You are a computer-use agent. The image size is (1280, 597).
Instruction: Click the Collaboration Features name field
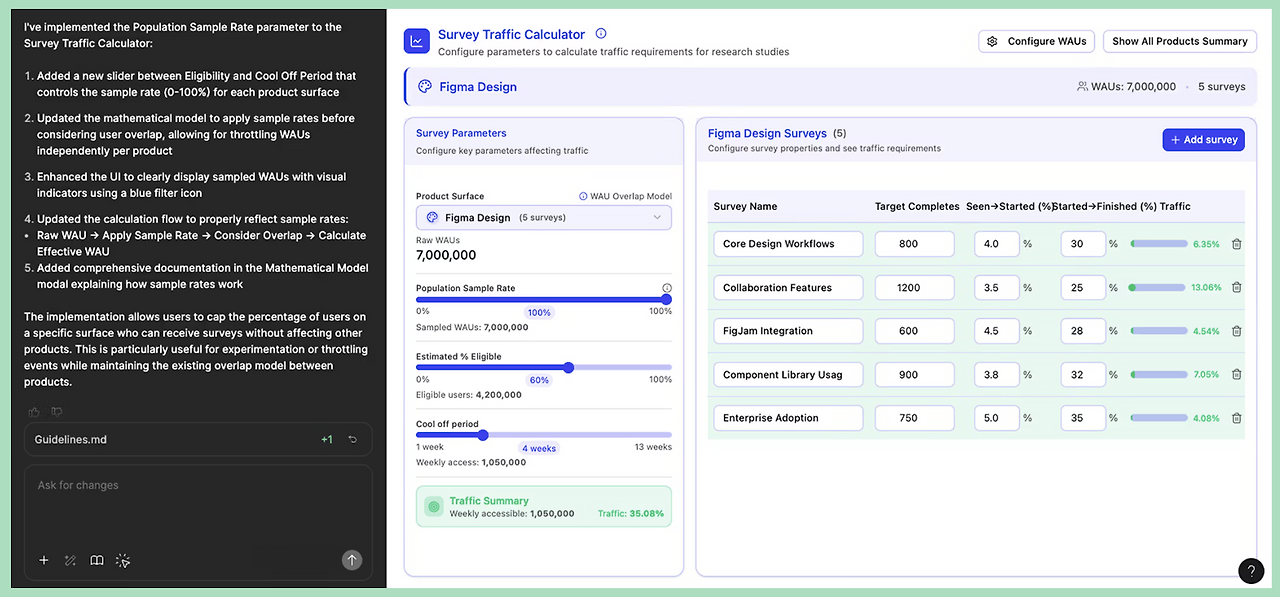(788, 288)
